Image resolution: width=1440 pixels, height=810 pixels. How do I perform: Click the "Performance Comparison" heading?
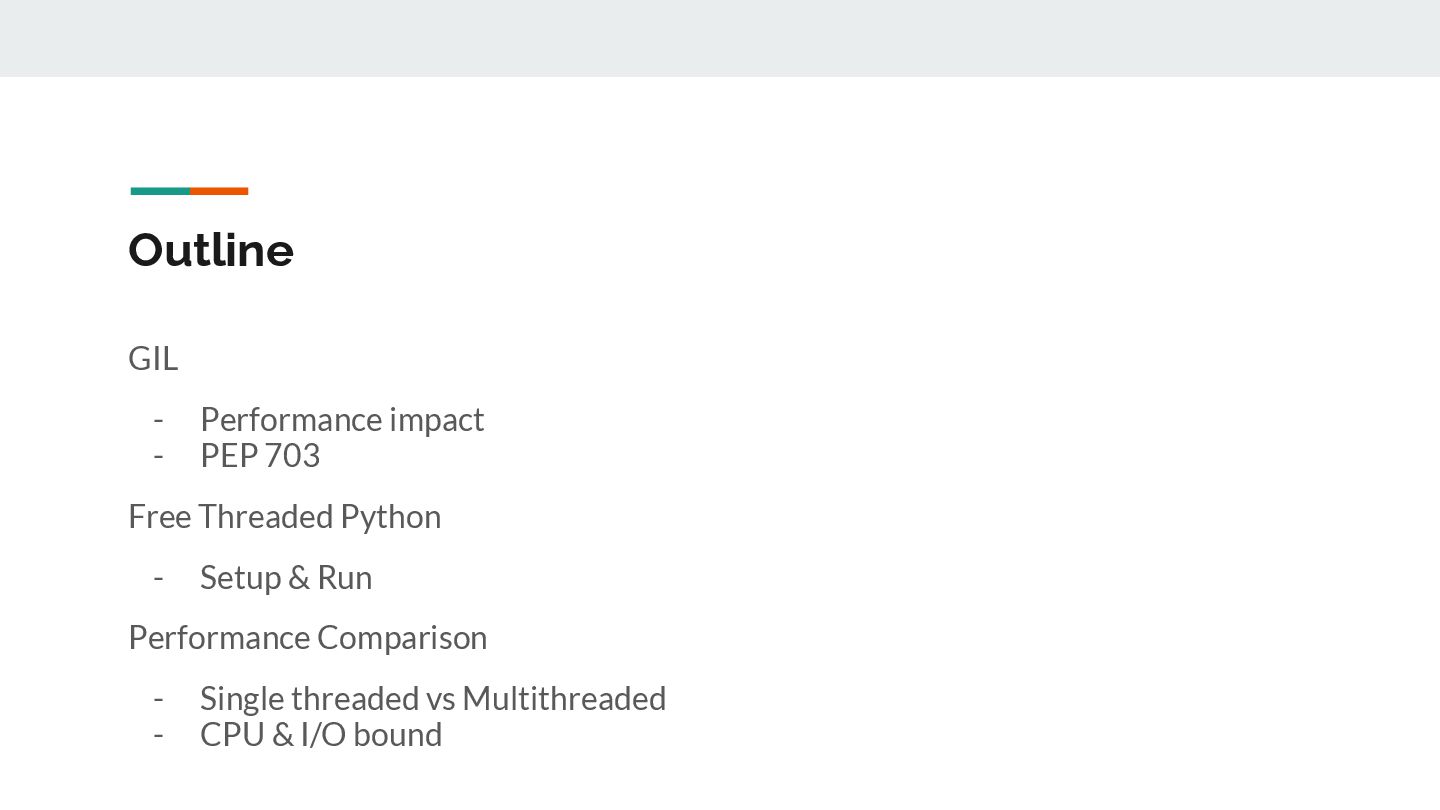tap(307, 637)
